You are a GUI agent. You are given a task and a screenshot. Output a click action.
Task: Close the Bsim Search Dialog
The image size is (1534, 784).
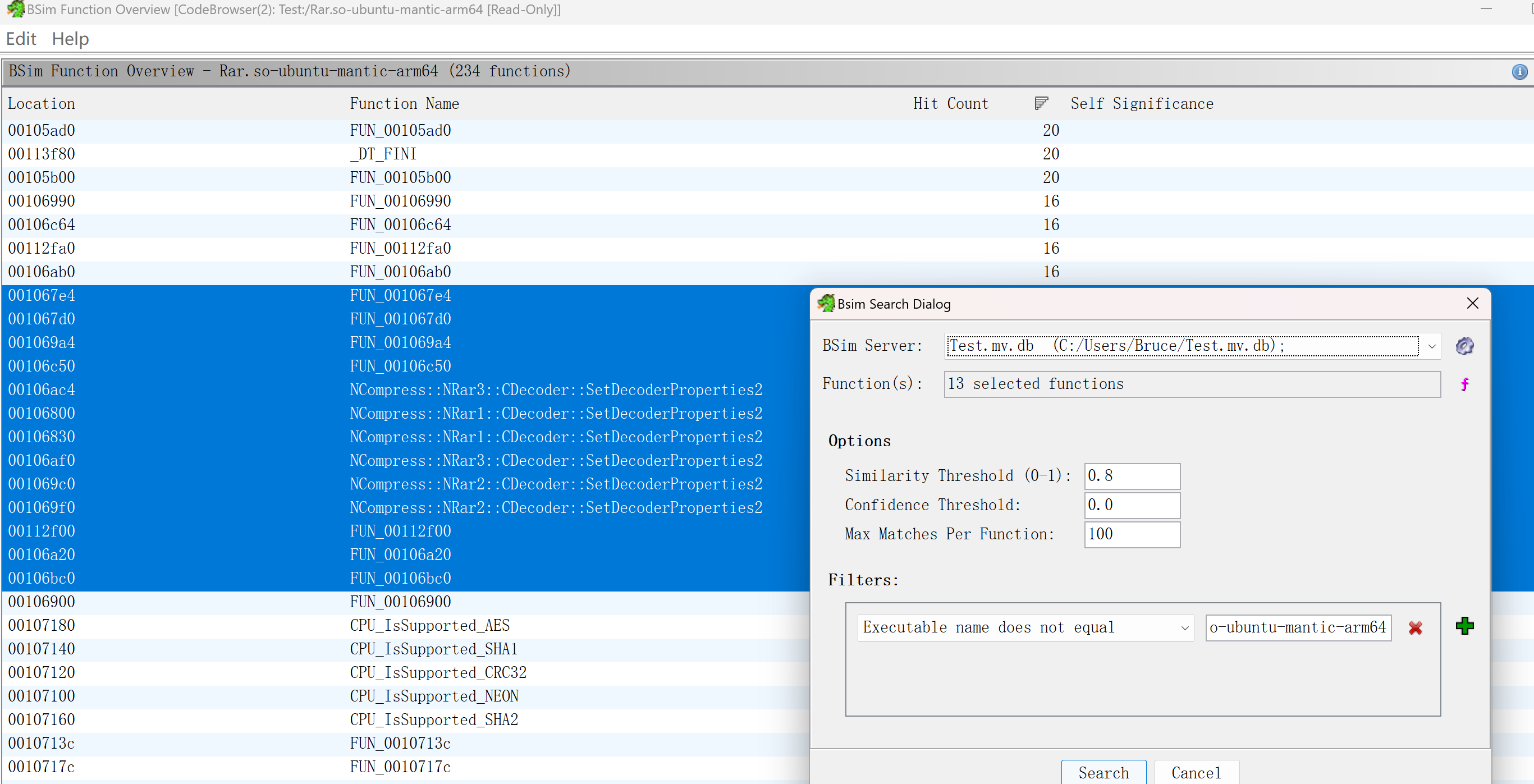1472,304
